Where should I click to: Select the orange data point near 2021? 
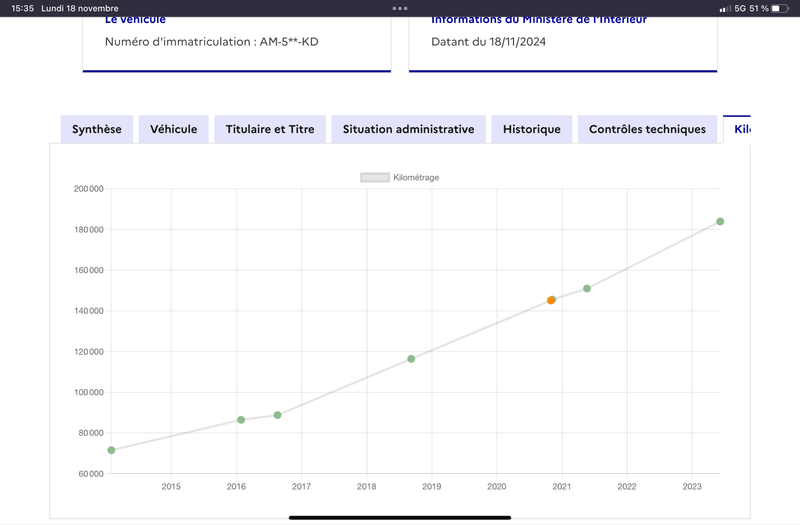tap(551, 301)
